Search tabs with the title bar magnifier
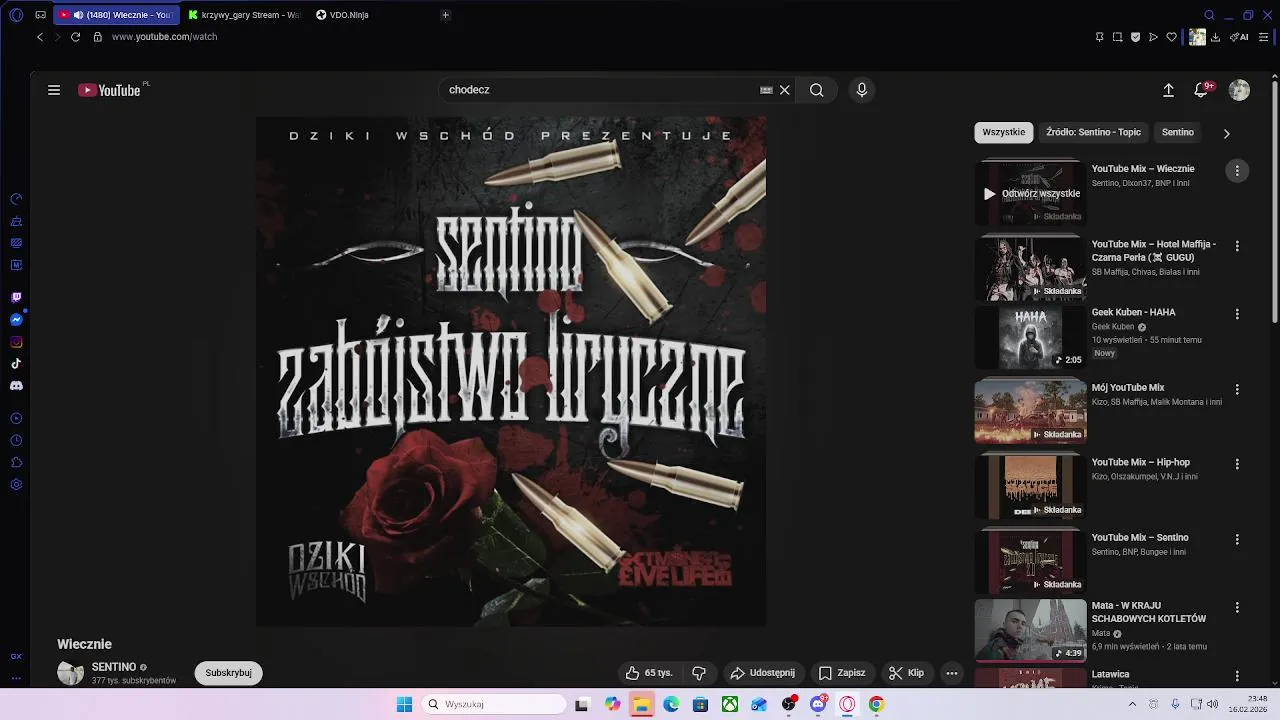The width and height of the screenshot is (1280, 720). 1209,15
